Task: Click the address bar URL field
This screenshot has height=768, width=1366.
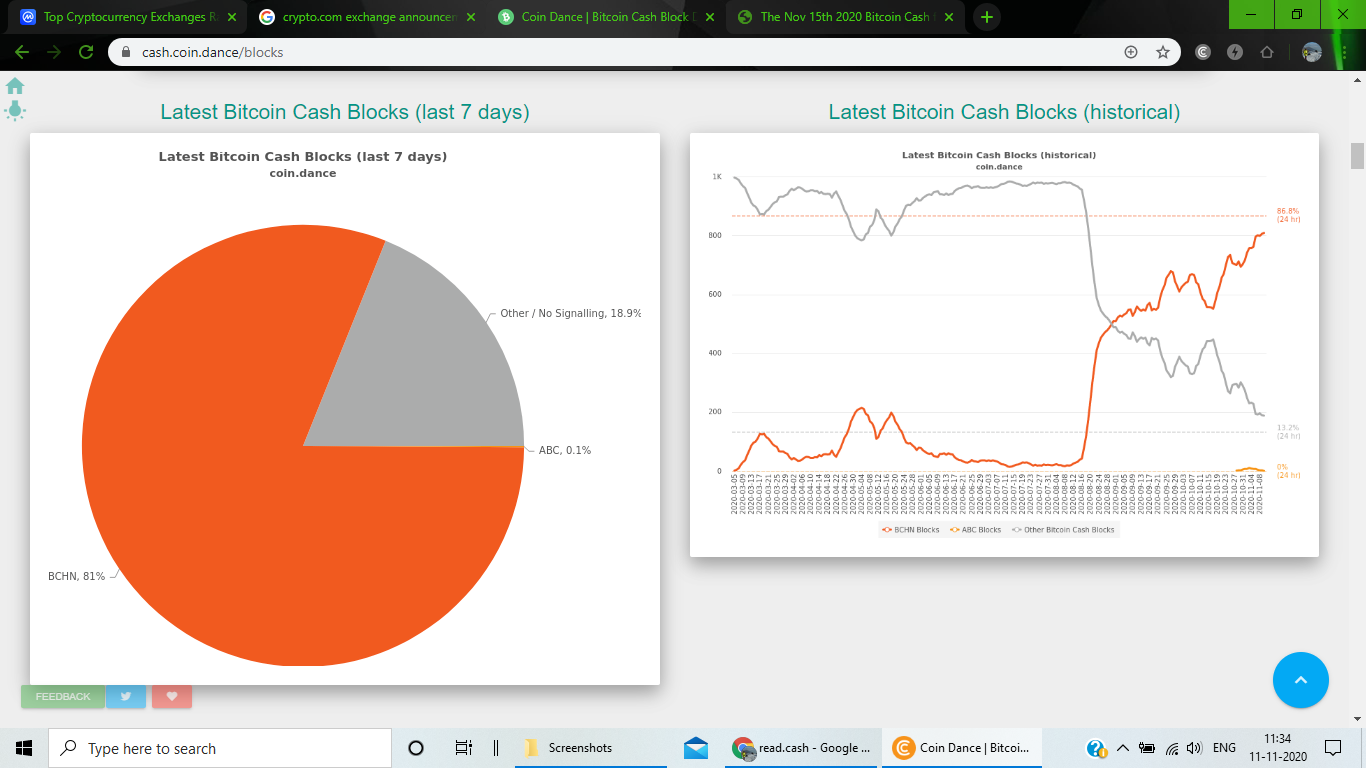Action: pos(620,52)
